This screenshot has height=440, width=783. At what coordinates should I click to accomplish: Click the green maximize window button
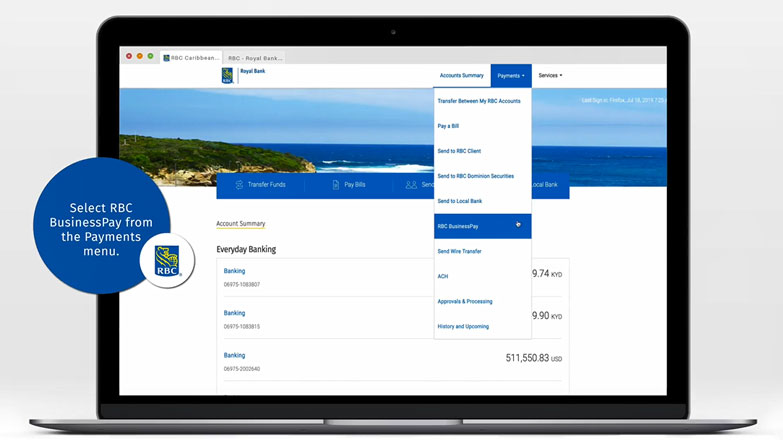pyautogui.click(x=150, y=56)
